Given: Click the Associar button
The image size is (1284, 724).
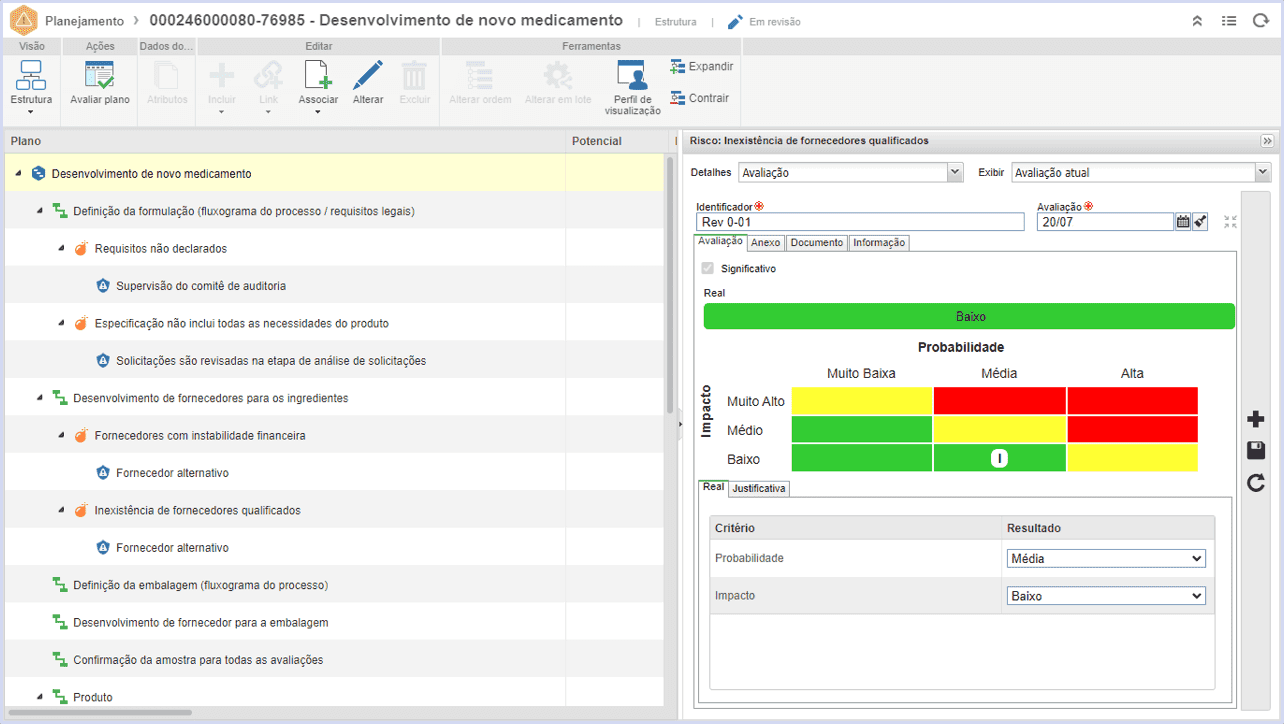Looking at the screenshot, I should point(318,82).
